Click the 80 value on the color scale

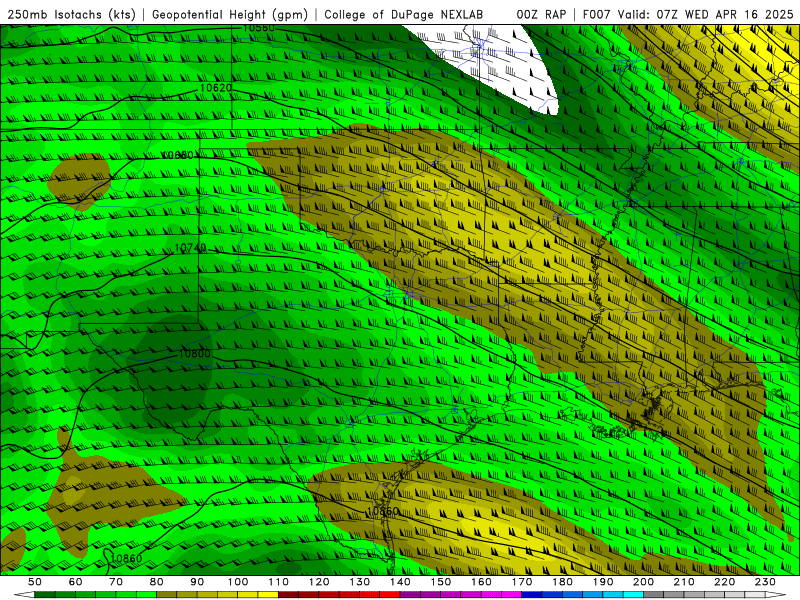point(157,582)
